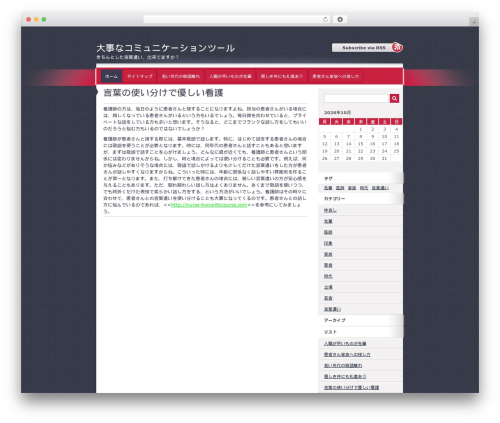Open the site title 大事なコミュニケーションツール
Screen dimensions: 500x423
pos(166,48)
